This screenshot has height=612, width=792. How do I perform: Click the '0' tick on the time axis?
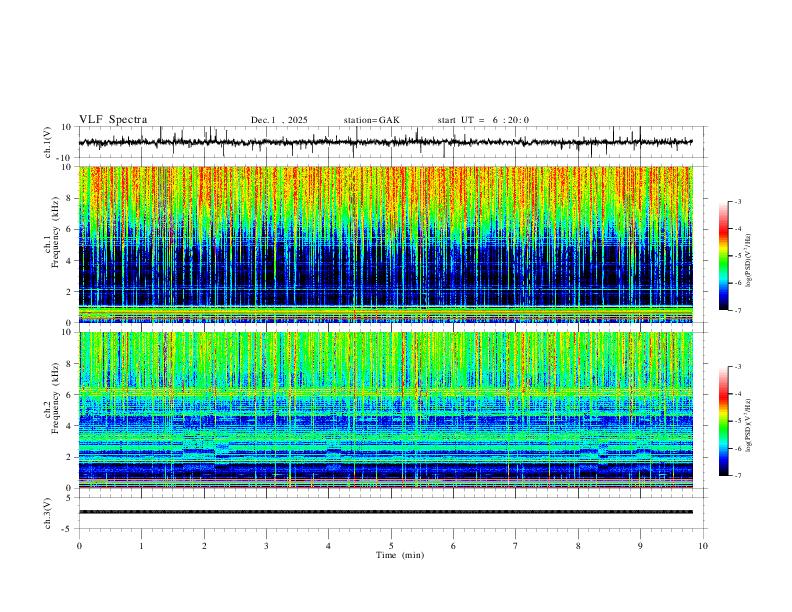click(x=79, y=546)
